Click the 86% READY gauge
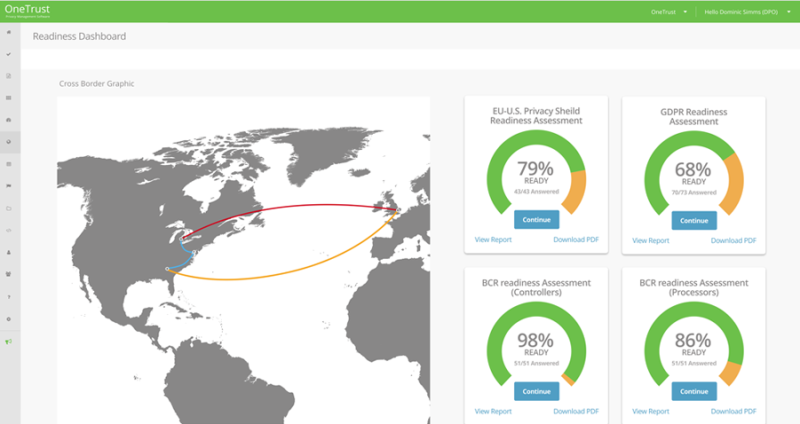The height and width of the screenshot is (424, 800). click(694, 345)
